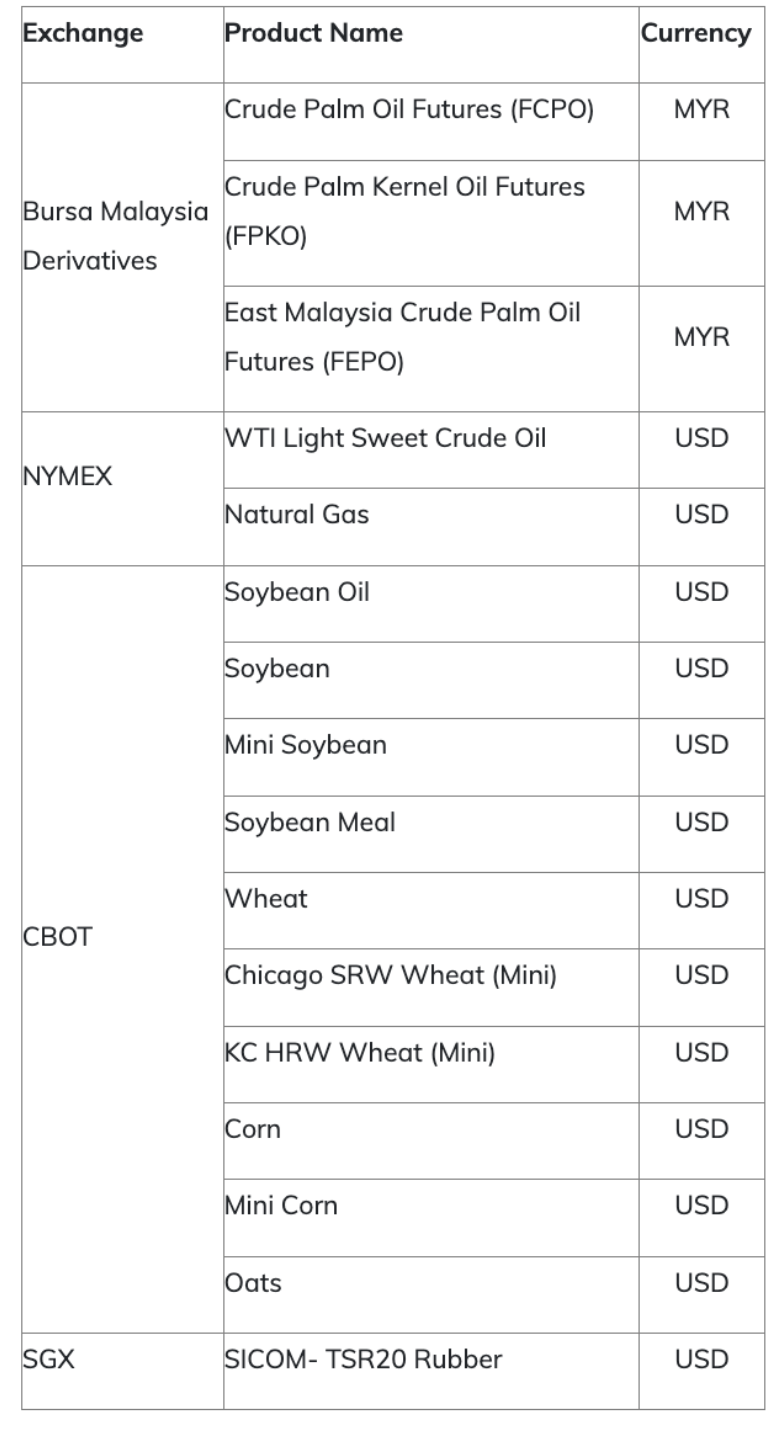Select the Oats product cell
Image resolution: width=774 pixels, height=1434 pixels.
(253, 1282)
